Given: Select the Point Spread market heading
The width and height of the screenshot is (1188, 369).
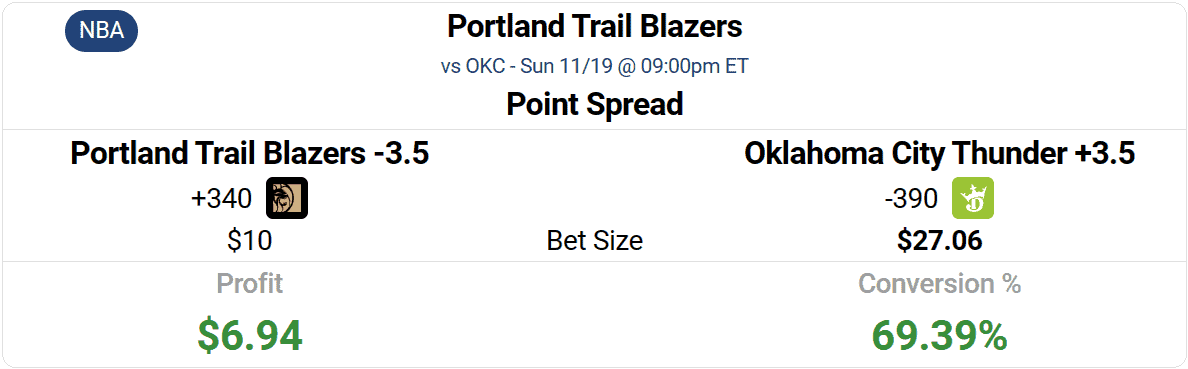Looking at the screenshot, I should pyautogui.click(x=595, y=105).
